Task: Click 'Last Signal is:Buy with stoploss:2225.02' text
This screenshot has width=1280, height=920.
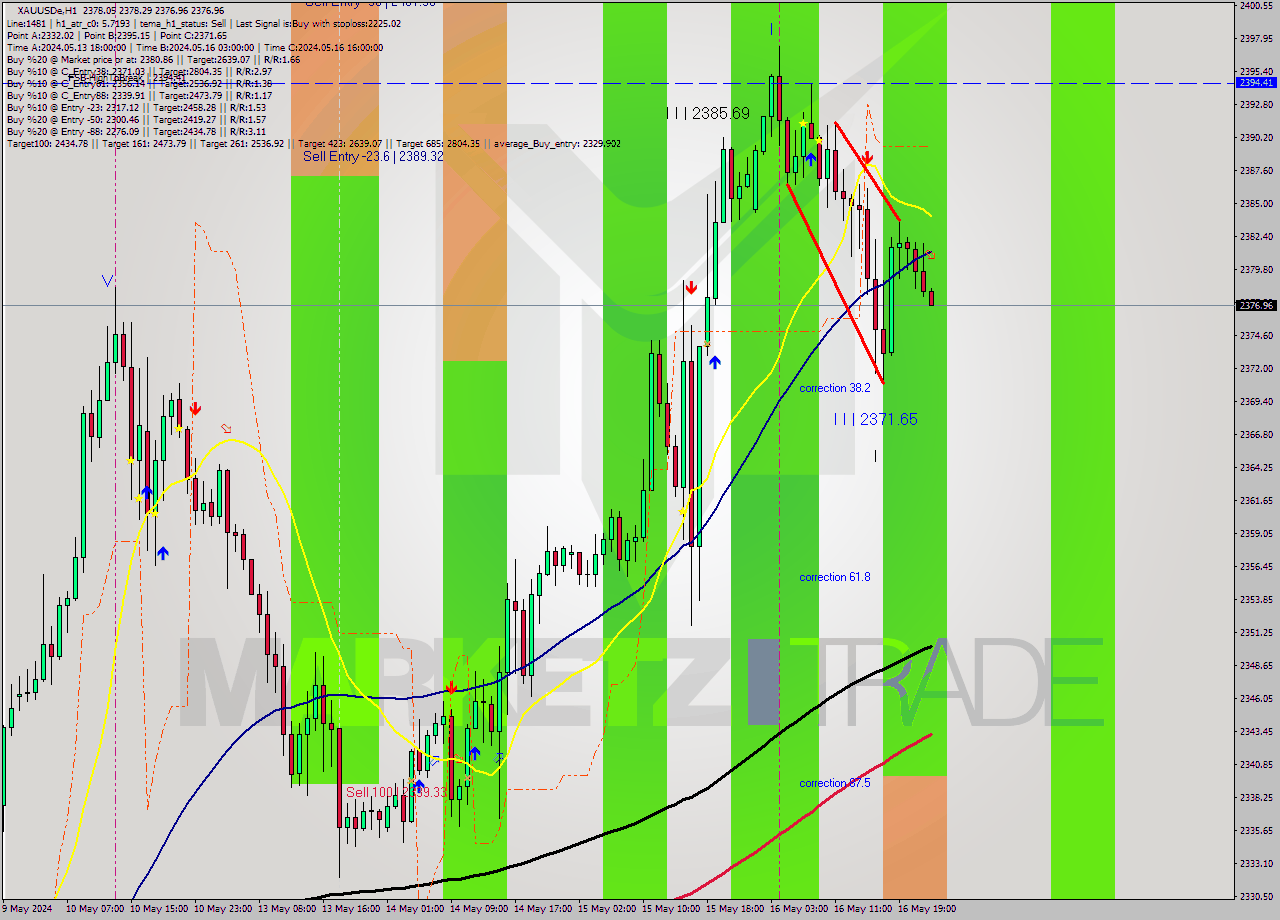Action: click(x=319, y=23)
